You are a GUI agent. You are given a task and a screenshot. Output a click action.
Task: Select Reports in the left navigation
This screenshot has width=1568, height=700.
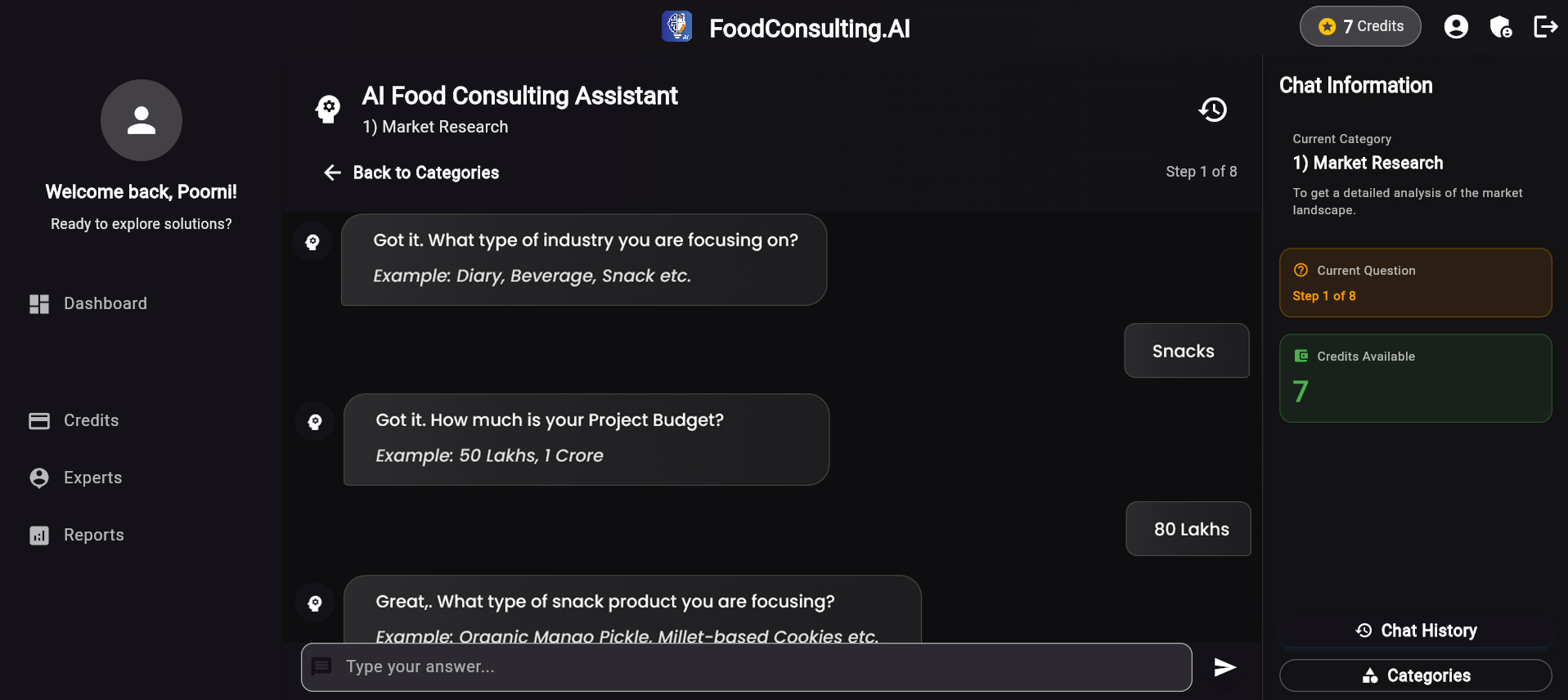[x=92, y=535]
